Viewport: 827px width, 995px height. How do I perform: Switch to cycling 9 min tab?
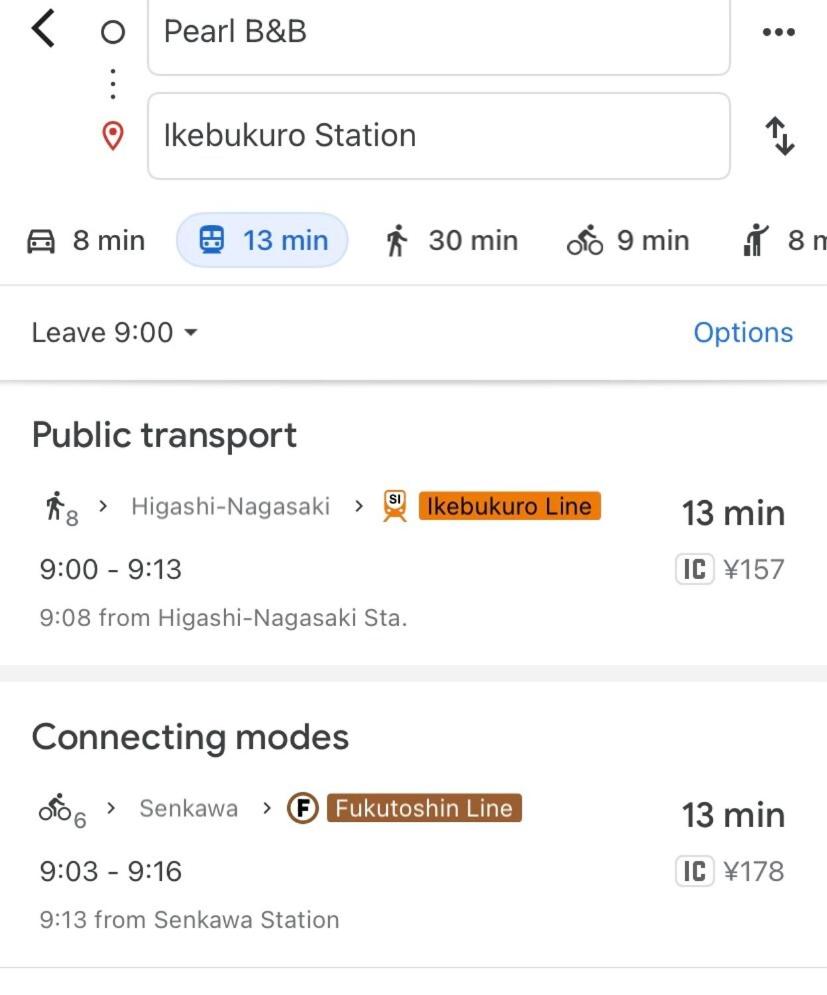(x=628, y=241)
